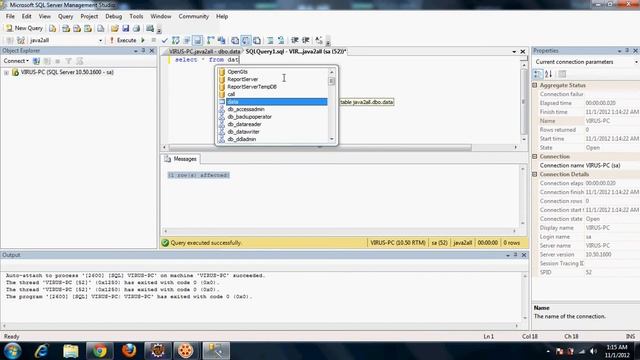
Task: Collapse the Connection section
Action: [535, 156]
